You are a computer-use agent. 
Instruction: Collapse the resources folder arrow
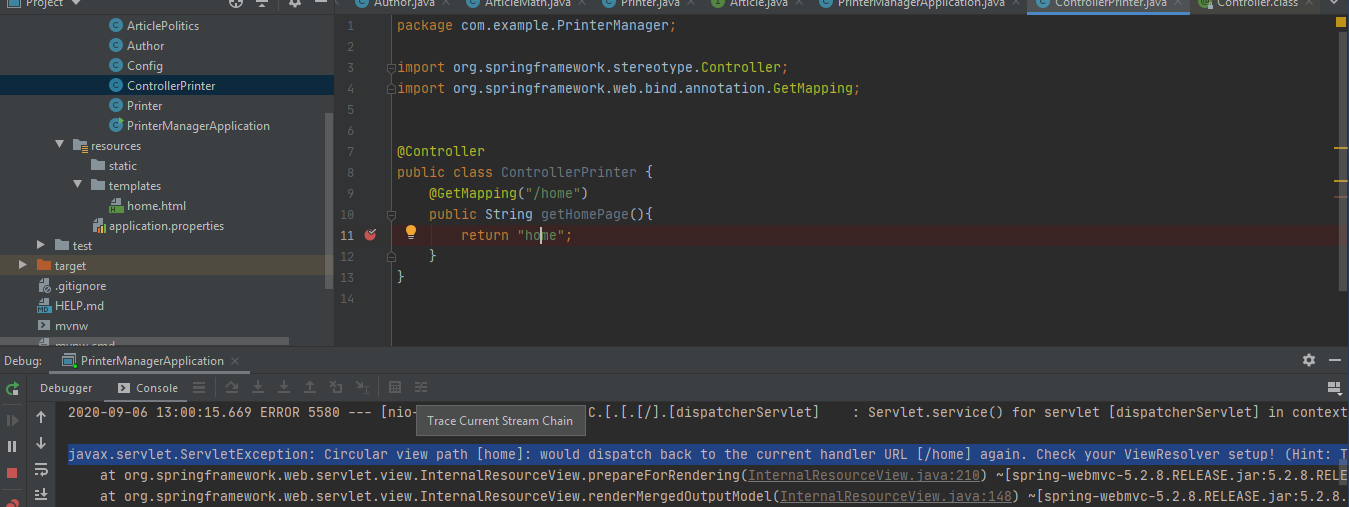coord(60,146)
